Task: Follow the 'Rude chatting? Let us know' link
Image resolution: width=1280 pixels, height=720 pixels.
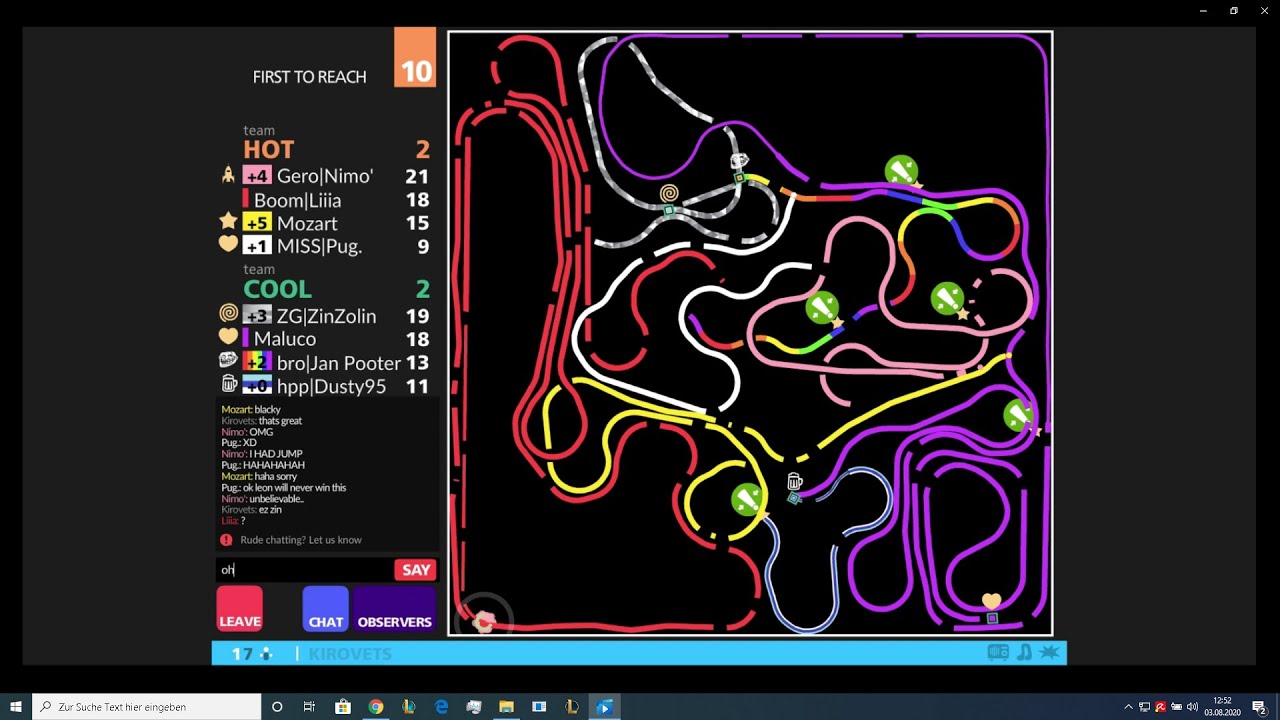Action: pyautogui.click(x=301, y=540)
